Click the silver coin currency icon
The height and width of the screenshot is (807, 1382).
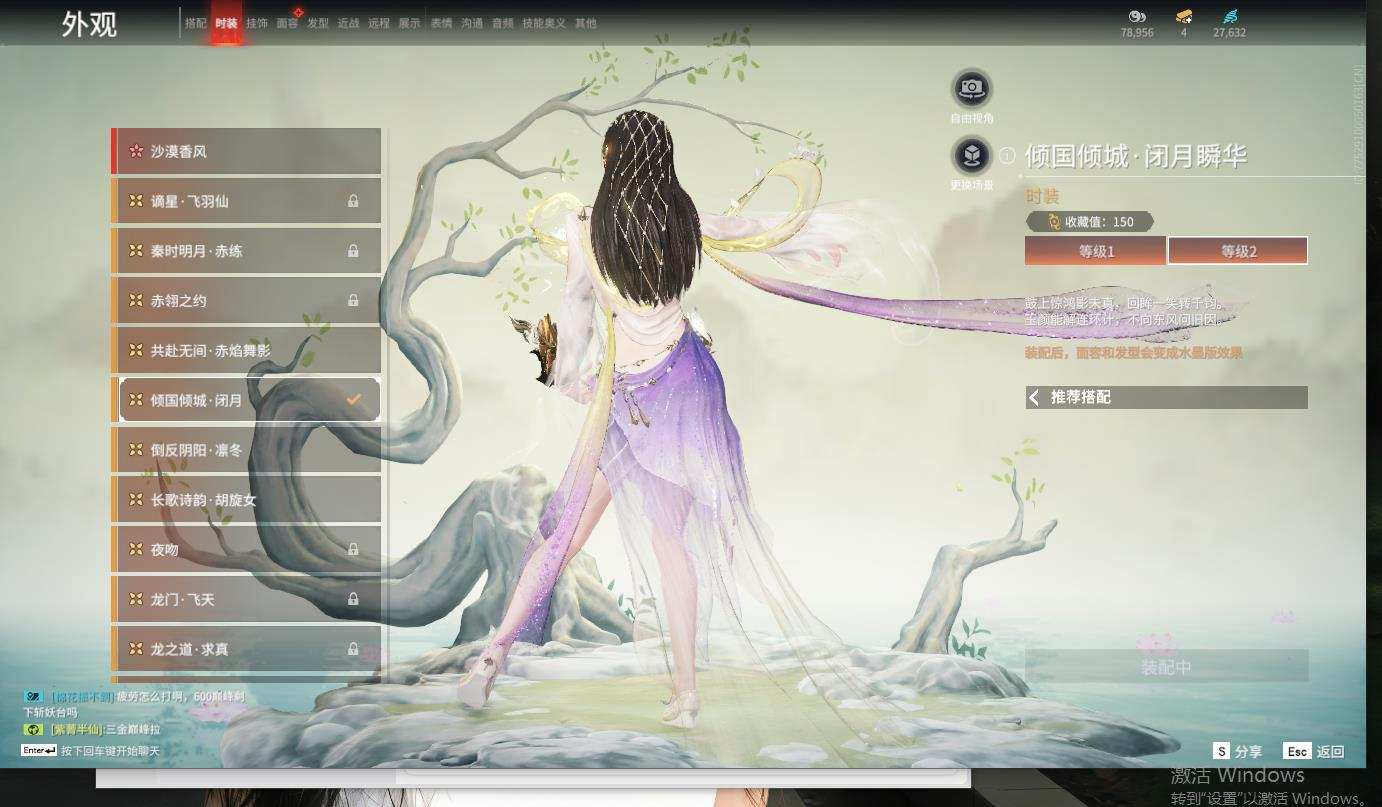[x=1136, y=16]
